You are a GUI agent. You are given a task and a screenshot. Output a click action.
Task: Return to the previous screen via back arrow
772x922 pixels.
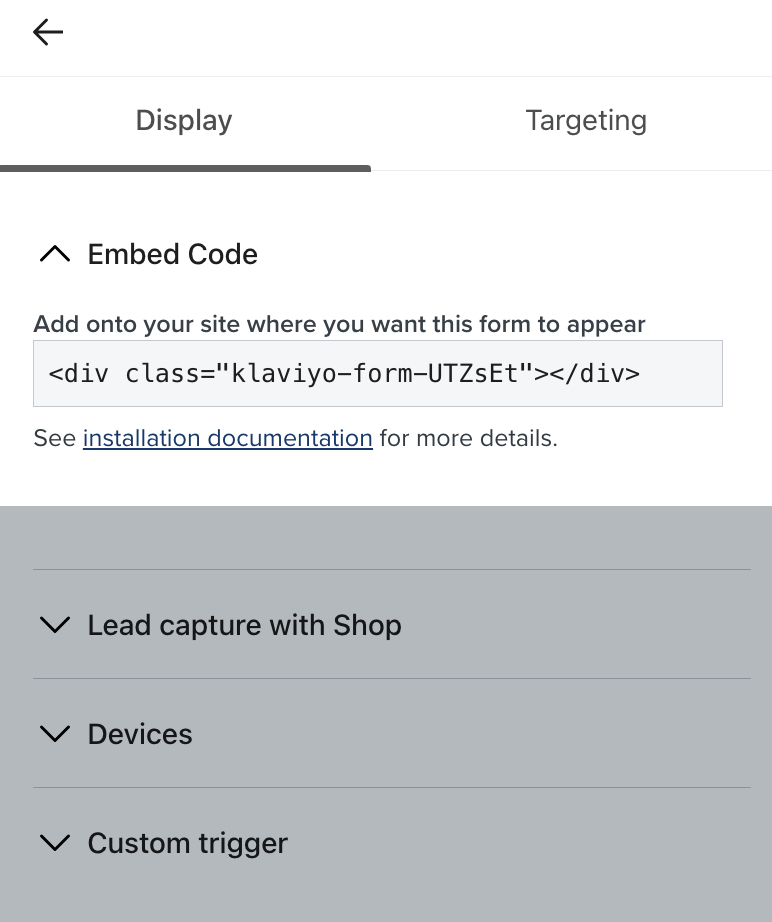(47, 32)
